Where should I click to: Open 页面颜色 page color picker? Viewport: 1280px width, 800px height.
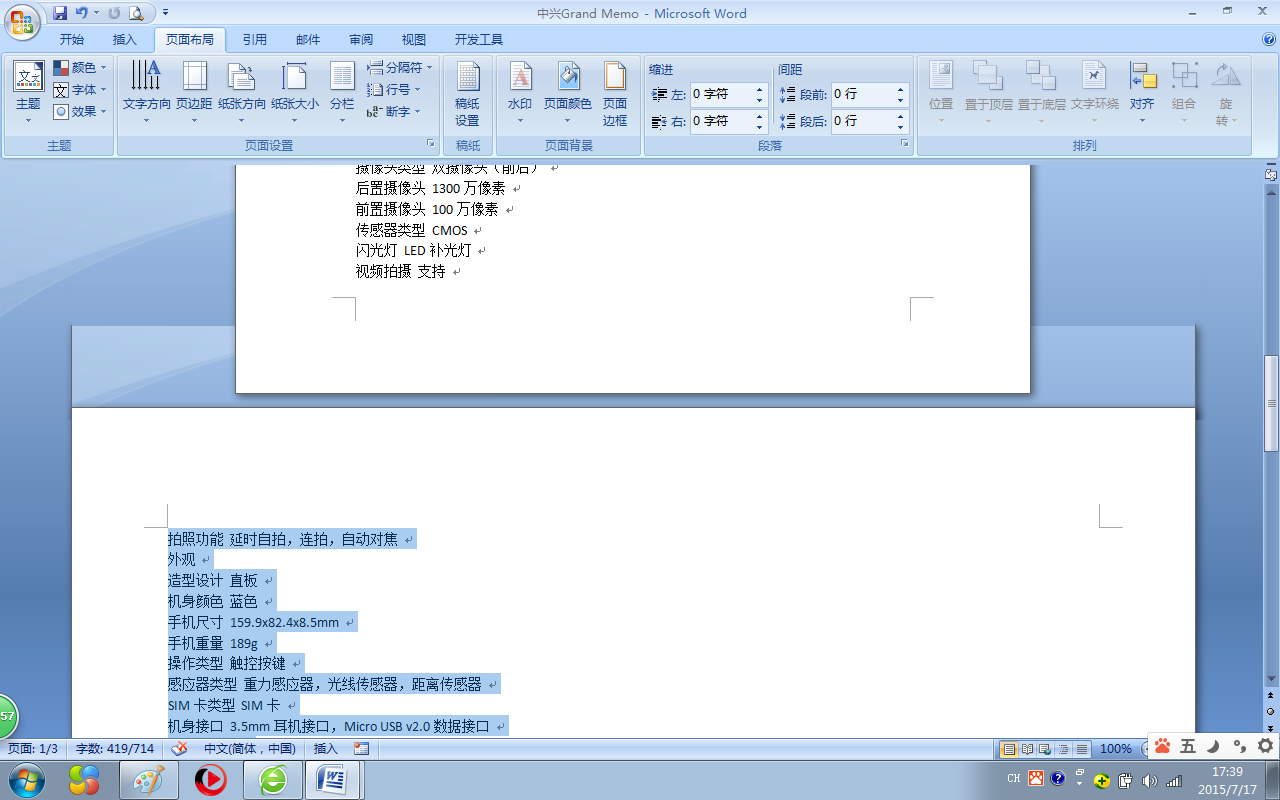click(568, 92)
